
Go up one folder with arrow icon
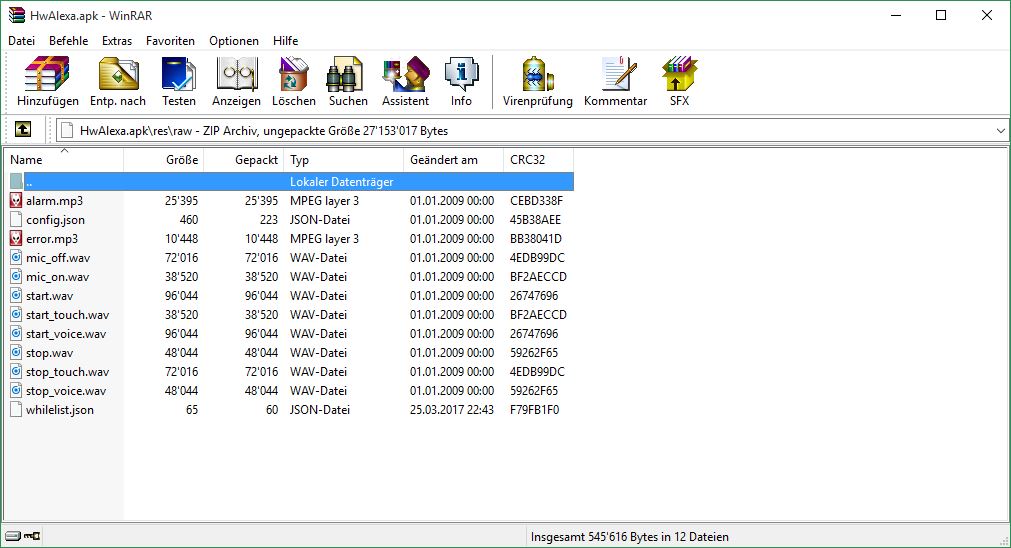(23, 130)
